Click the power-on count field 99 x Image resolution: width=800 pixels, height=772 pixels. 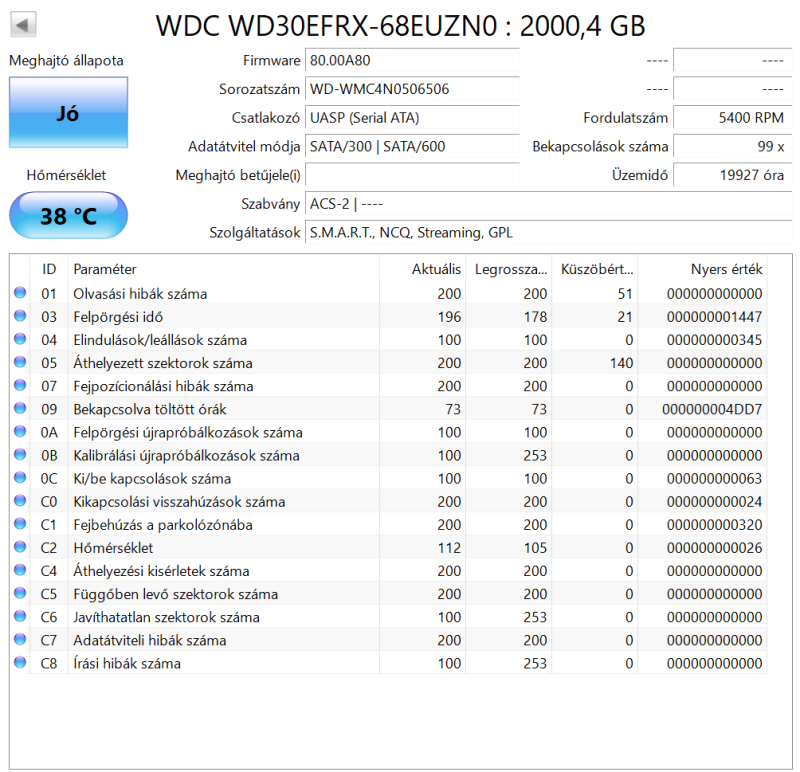pos(733,146)
